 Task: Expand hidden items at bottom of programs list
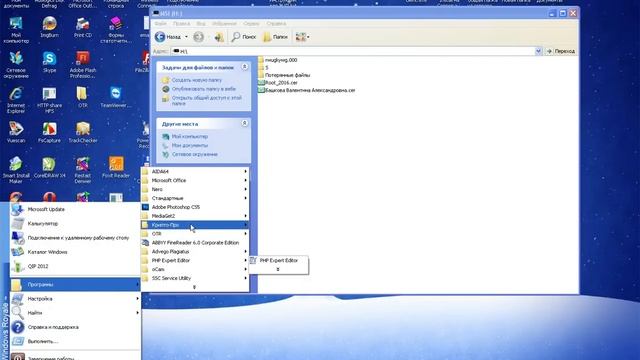coord(194,287)
